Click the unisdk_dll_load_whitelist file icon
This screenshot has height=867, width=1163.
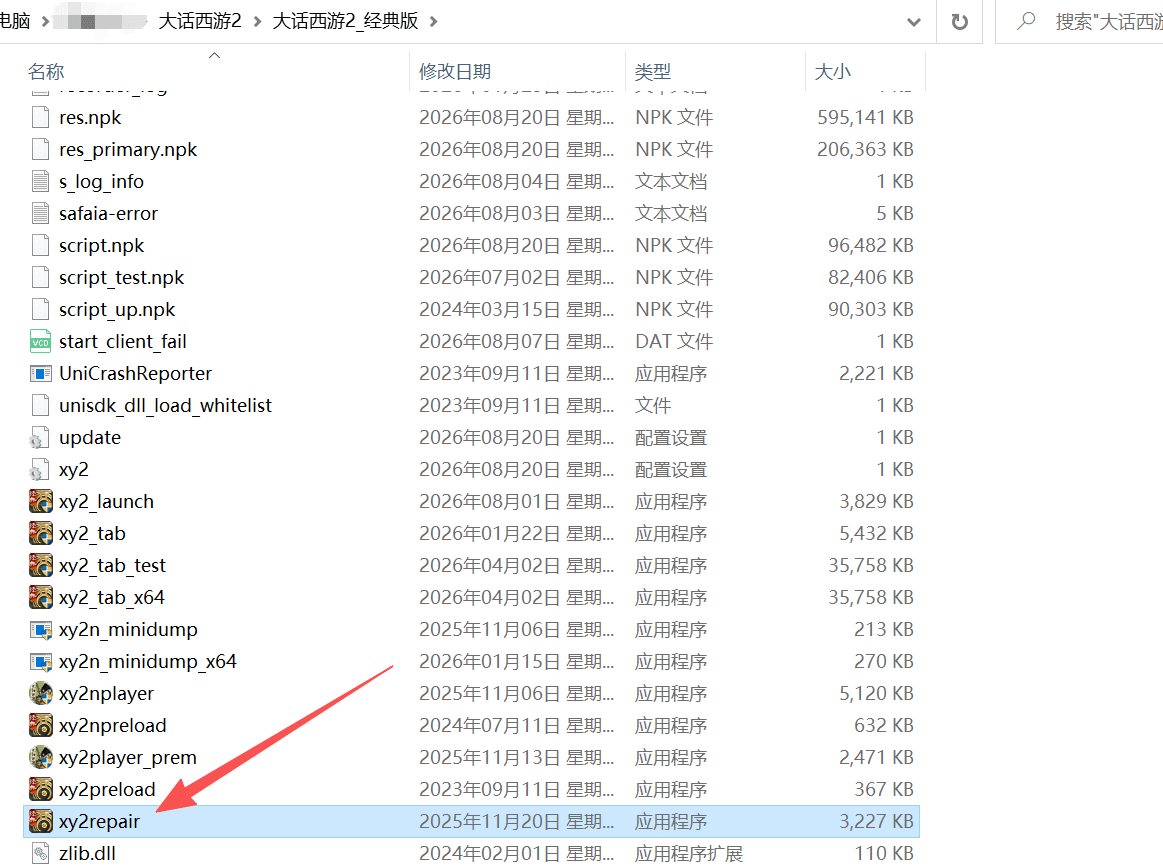point(41,405)
